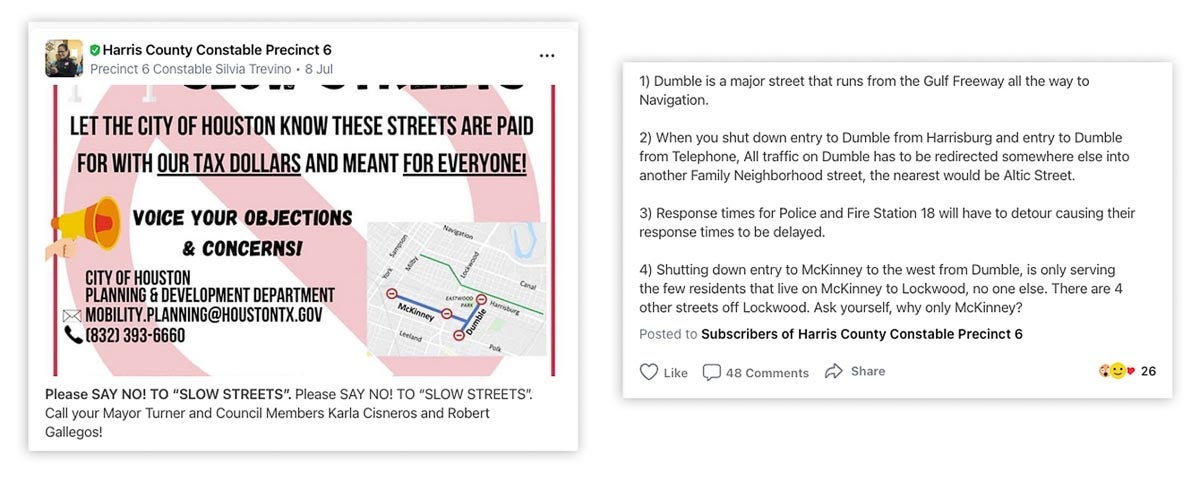Viewport: 1200px width, 499px height.
Task: Open the three-dot post options menu
Action: click(x=547, y=56)
